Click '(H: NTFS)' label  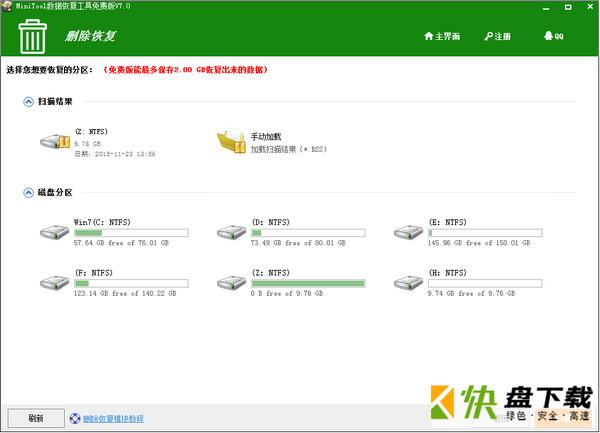[448, 273]
